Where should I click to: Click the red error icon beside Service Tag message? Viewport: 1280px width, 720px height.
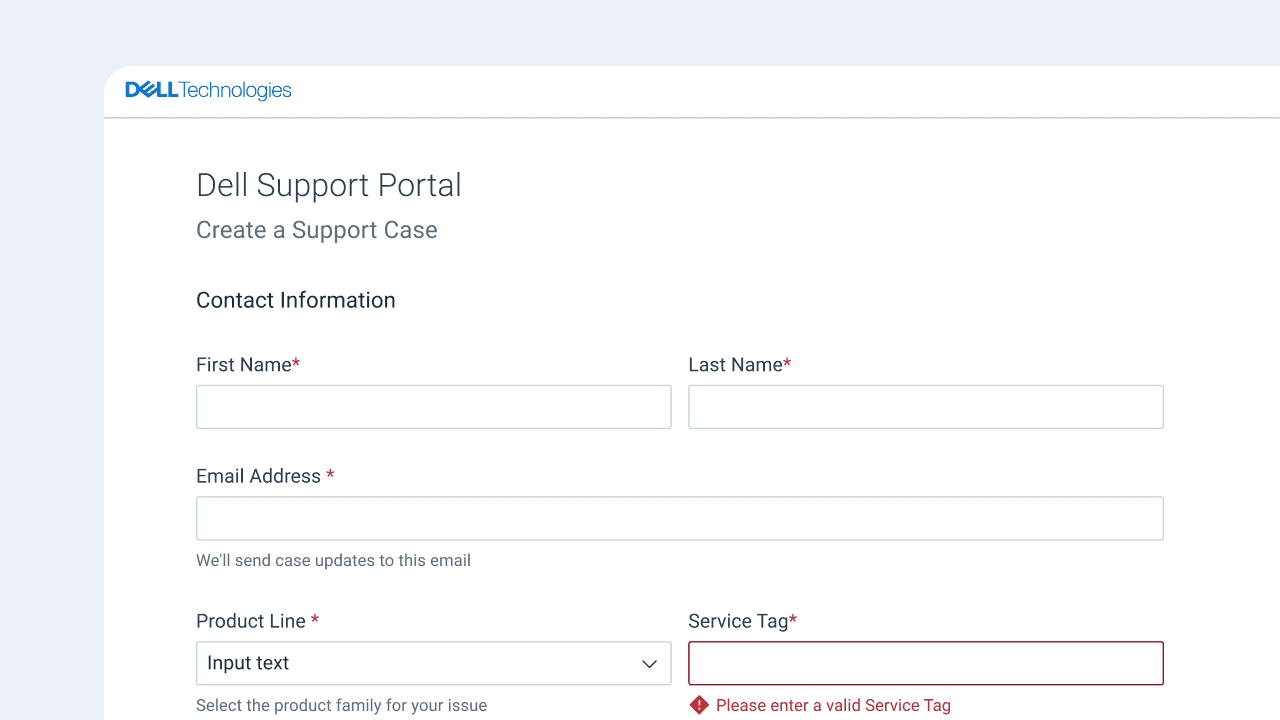[699, 705]
